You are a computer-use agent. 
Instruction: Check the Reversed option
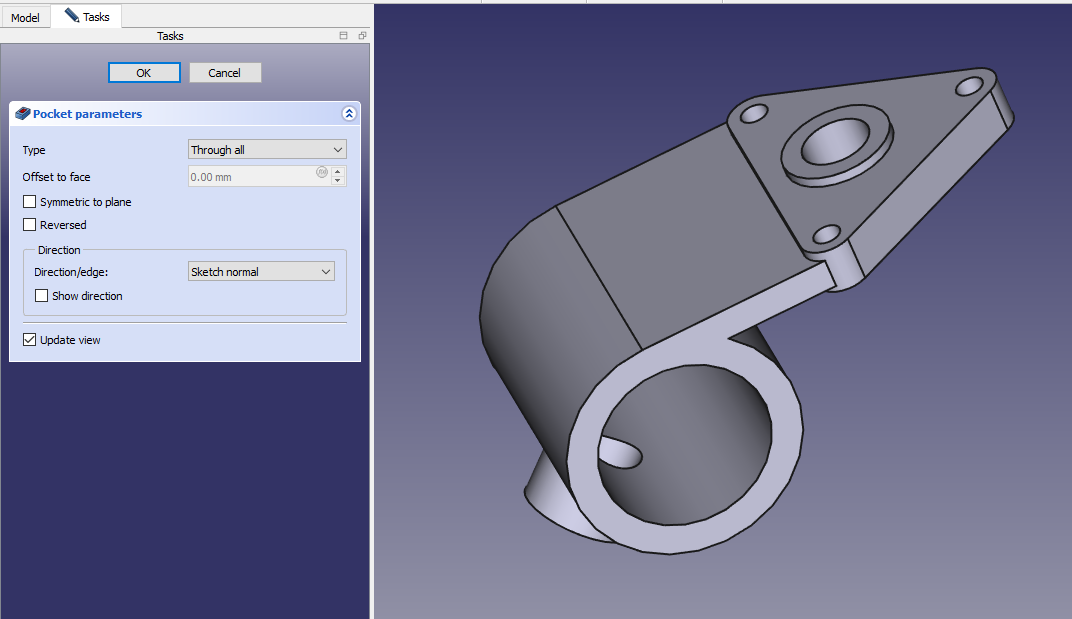tap(30, 225)
